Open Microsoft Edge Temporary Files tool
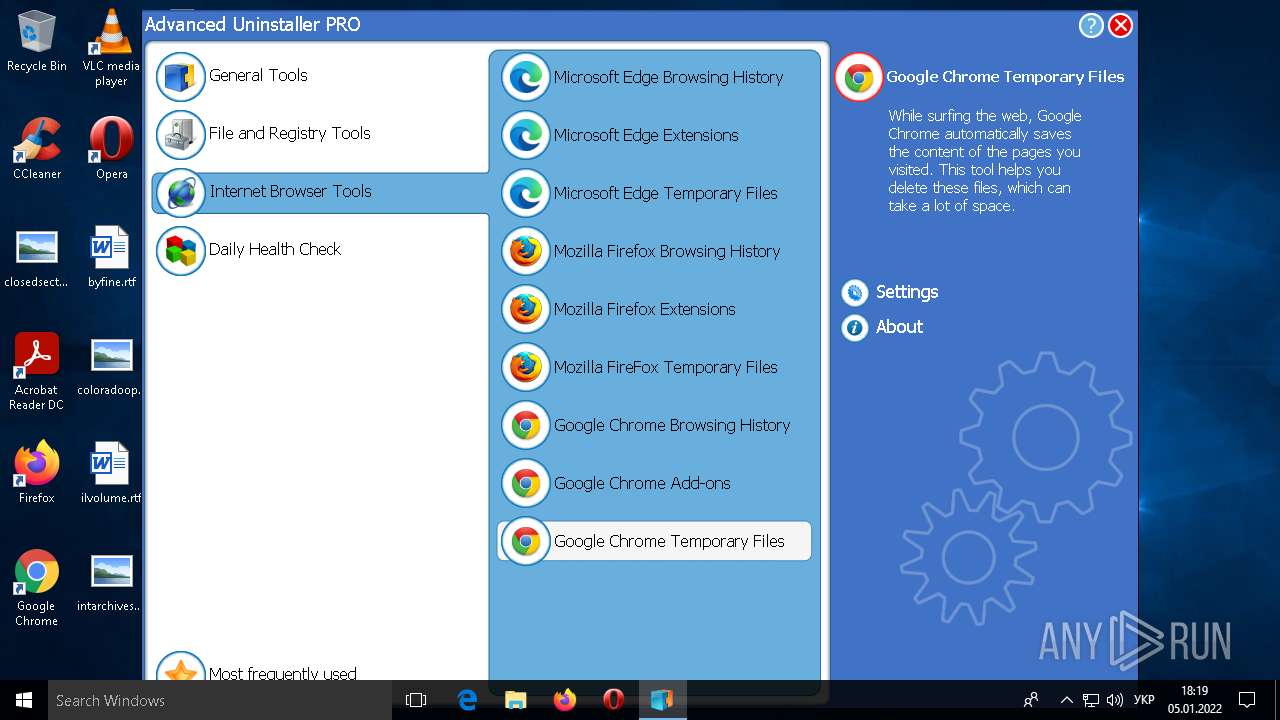Screen dimensions: 1280x720 [x=665, y=193]
